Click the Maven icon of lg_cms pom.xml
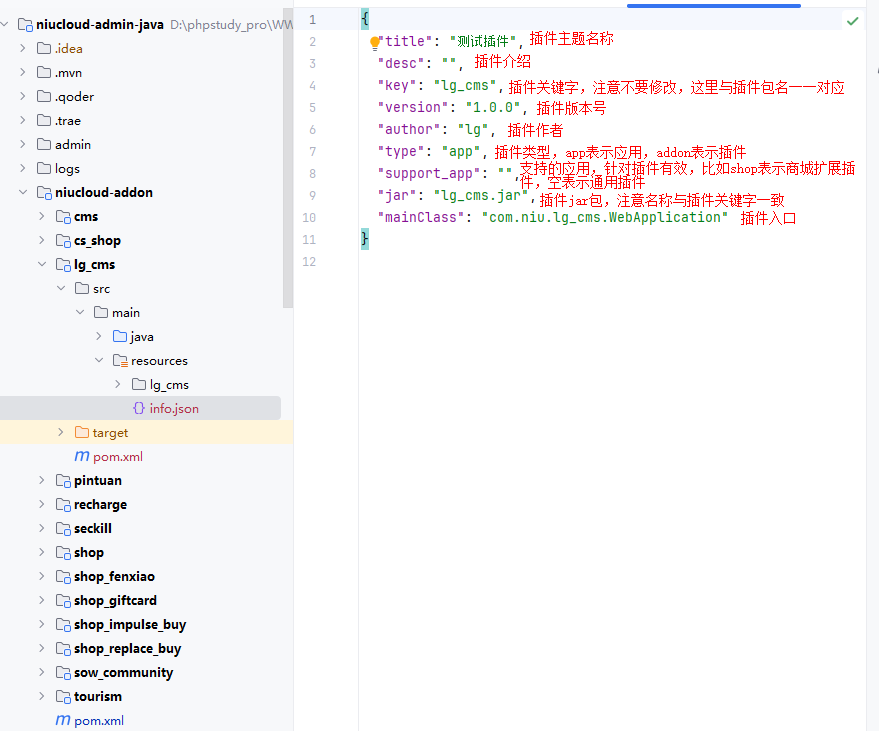 (x=82, y=456)
